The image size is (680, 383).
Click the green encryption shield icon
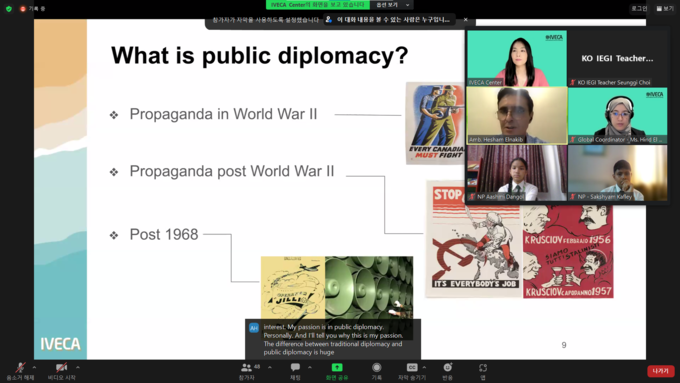(9, 8)
